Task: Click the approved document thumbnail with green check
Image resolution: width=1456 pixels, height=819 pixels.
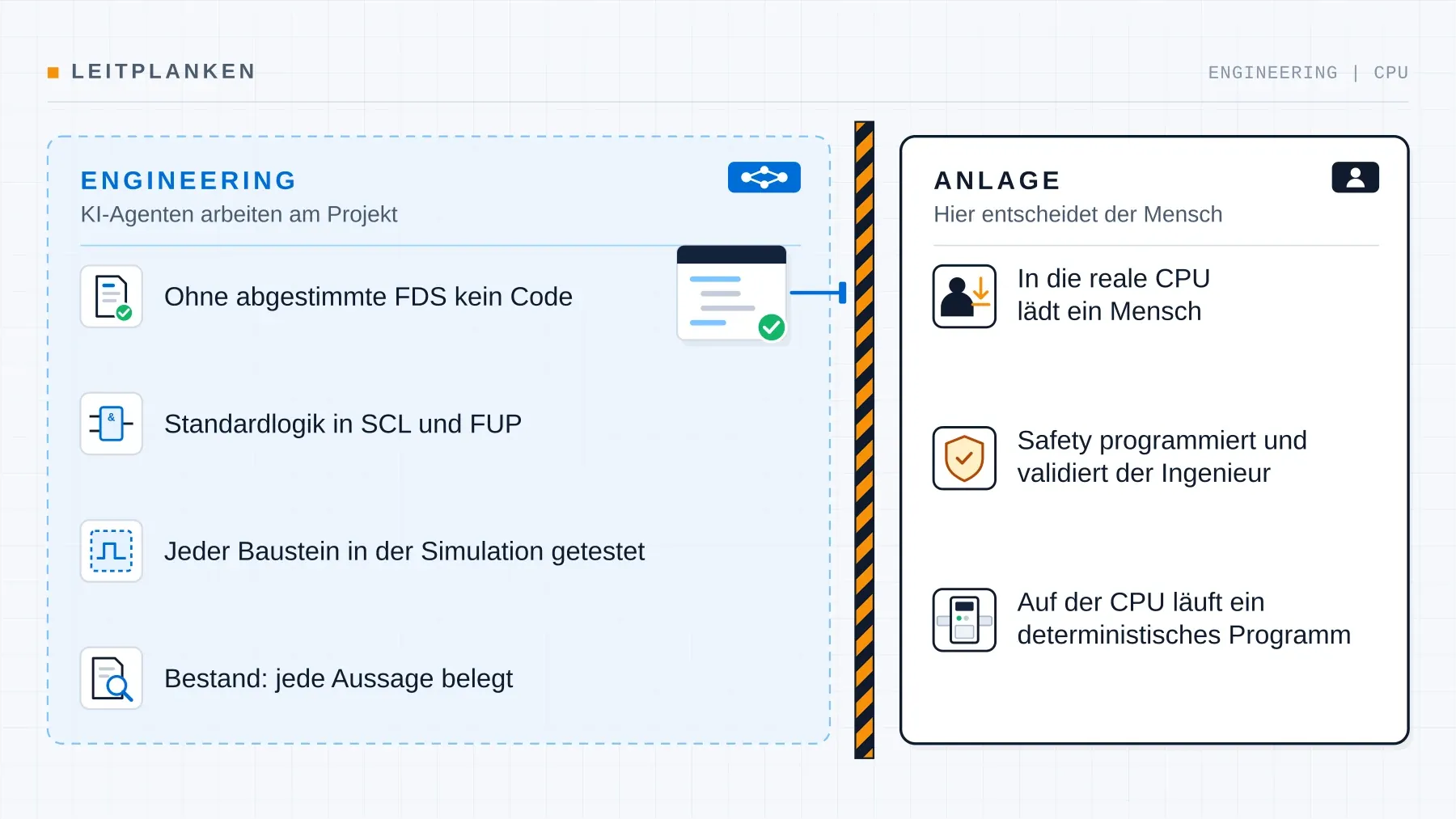Action: 731,293
